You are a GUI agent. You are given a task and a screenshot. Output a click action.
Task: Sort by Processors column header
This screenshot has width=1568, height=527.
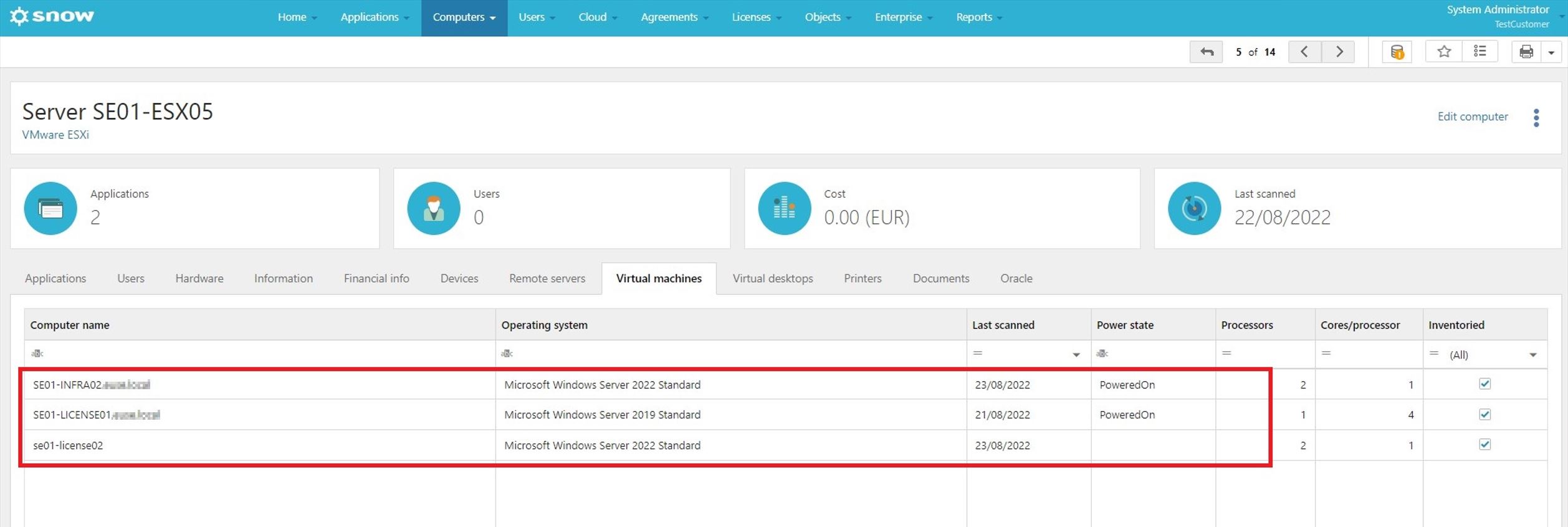pyautogui.click(x=1266, y=325)
